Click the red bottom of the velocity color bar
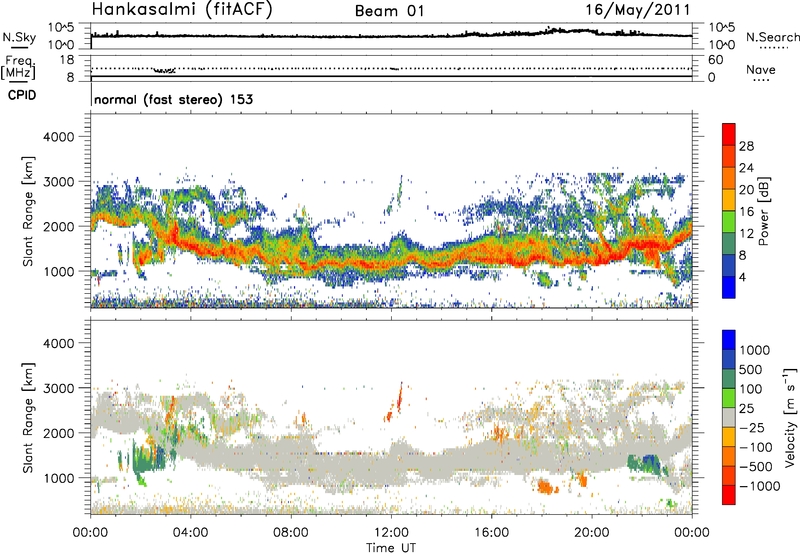 [729, 495]
